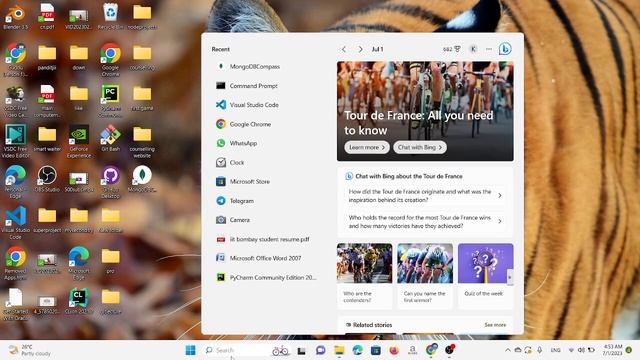Select the panditji folder on desktop
This screenshot has width=640, height=360.
[47, 57]
